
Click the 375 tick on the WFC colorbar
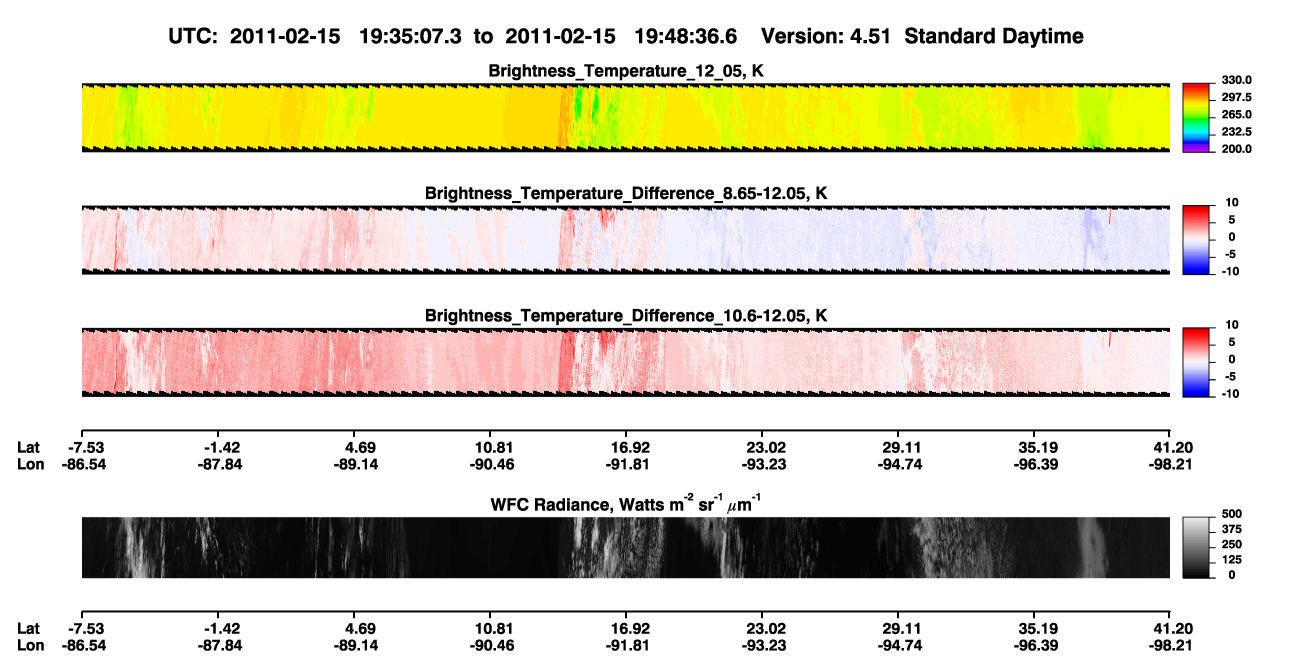coord(1231,529)
